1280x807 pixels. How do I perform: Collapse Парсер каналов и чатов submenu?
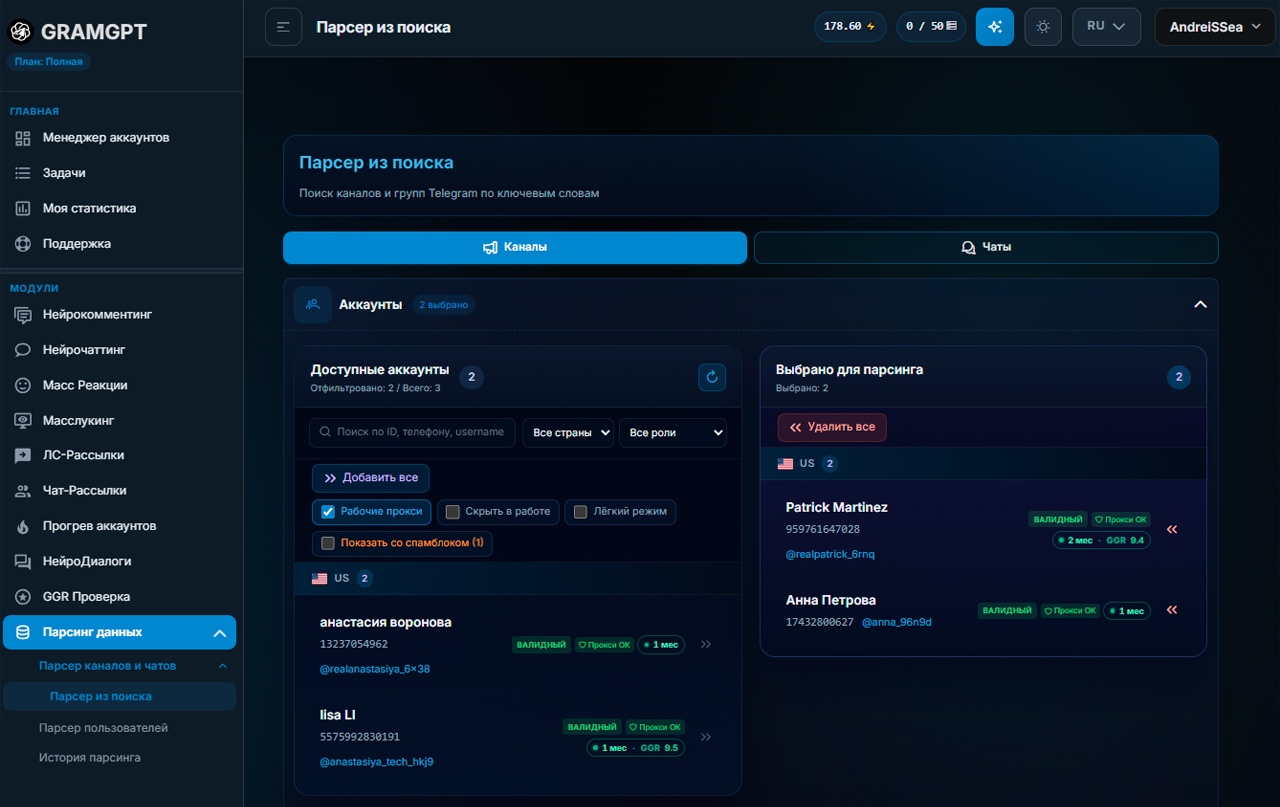click(x=222, y=666)
